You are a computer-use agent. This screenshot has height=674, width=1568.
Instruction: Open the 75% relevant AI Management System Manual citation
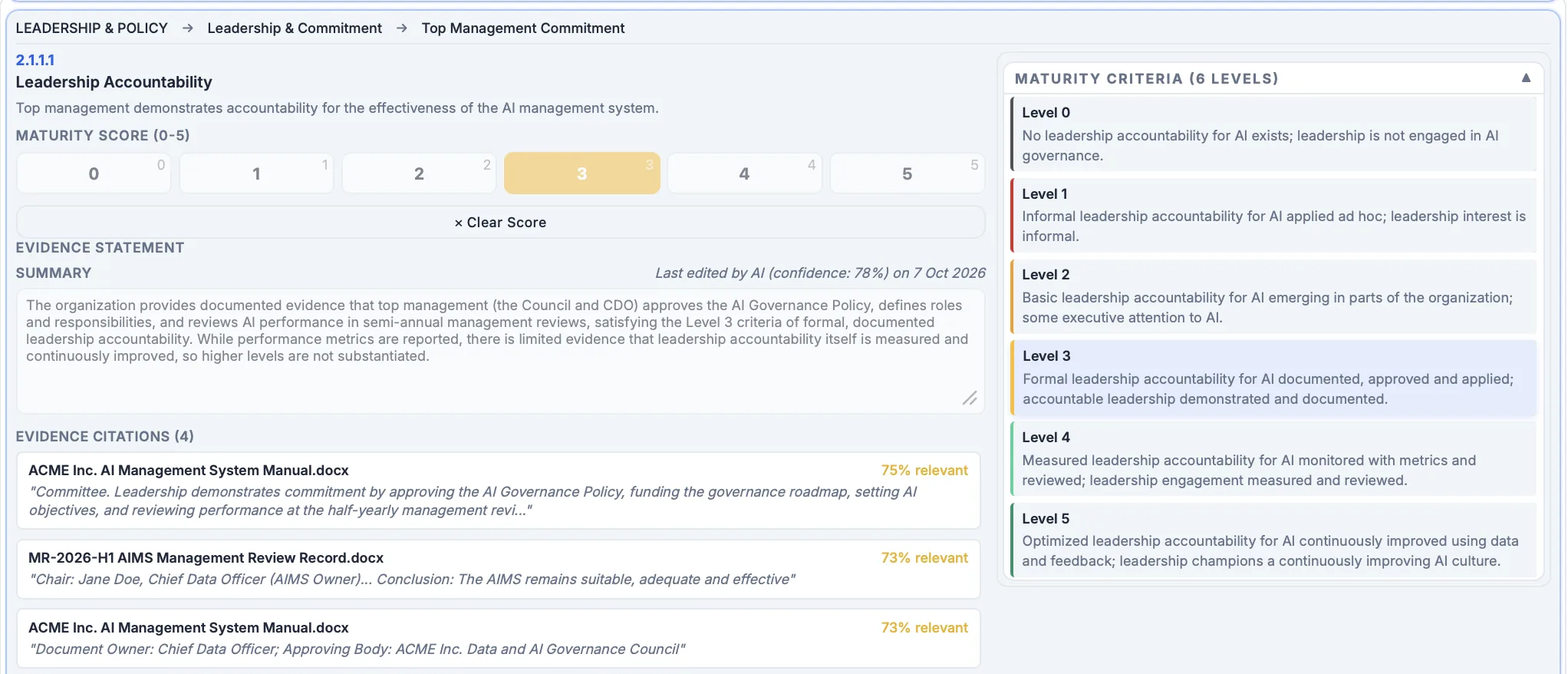pyautogui.click(x=499, y=490)
